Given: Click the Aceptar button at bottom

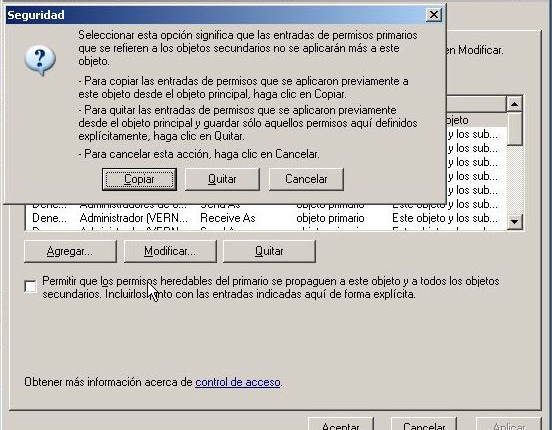Looking at the screenshot, I should coord(340,424).
